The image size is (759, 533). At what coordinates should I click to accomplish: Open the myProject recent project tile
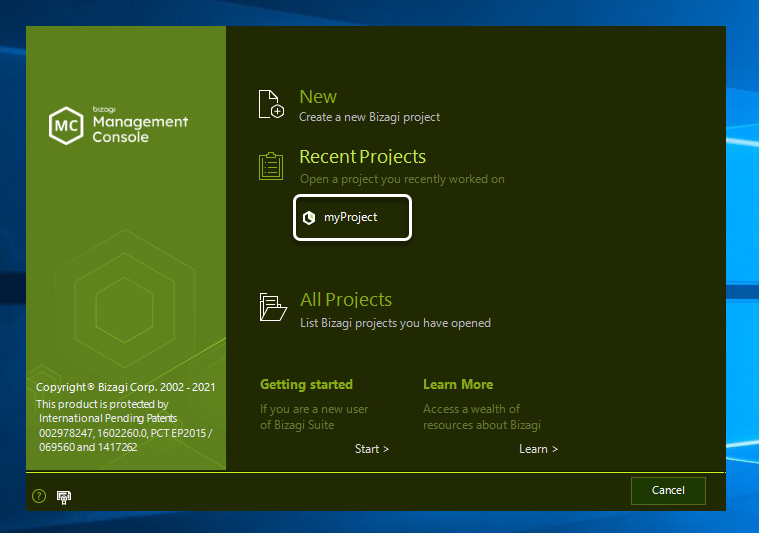tap(352, 217)
